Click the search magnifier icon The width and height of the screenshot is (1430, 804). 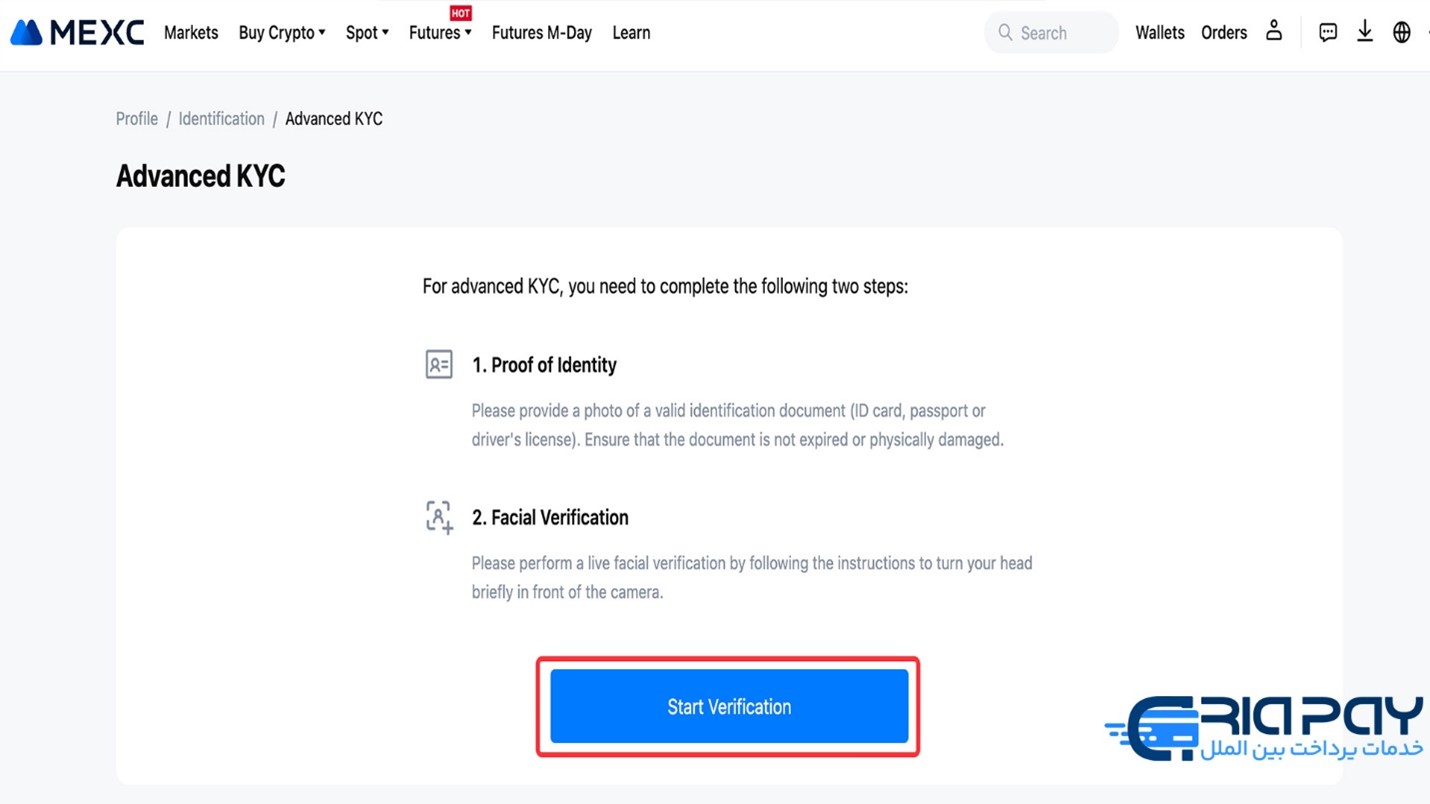point(1005,33)
